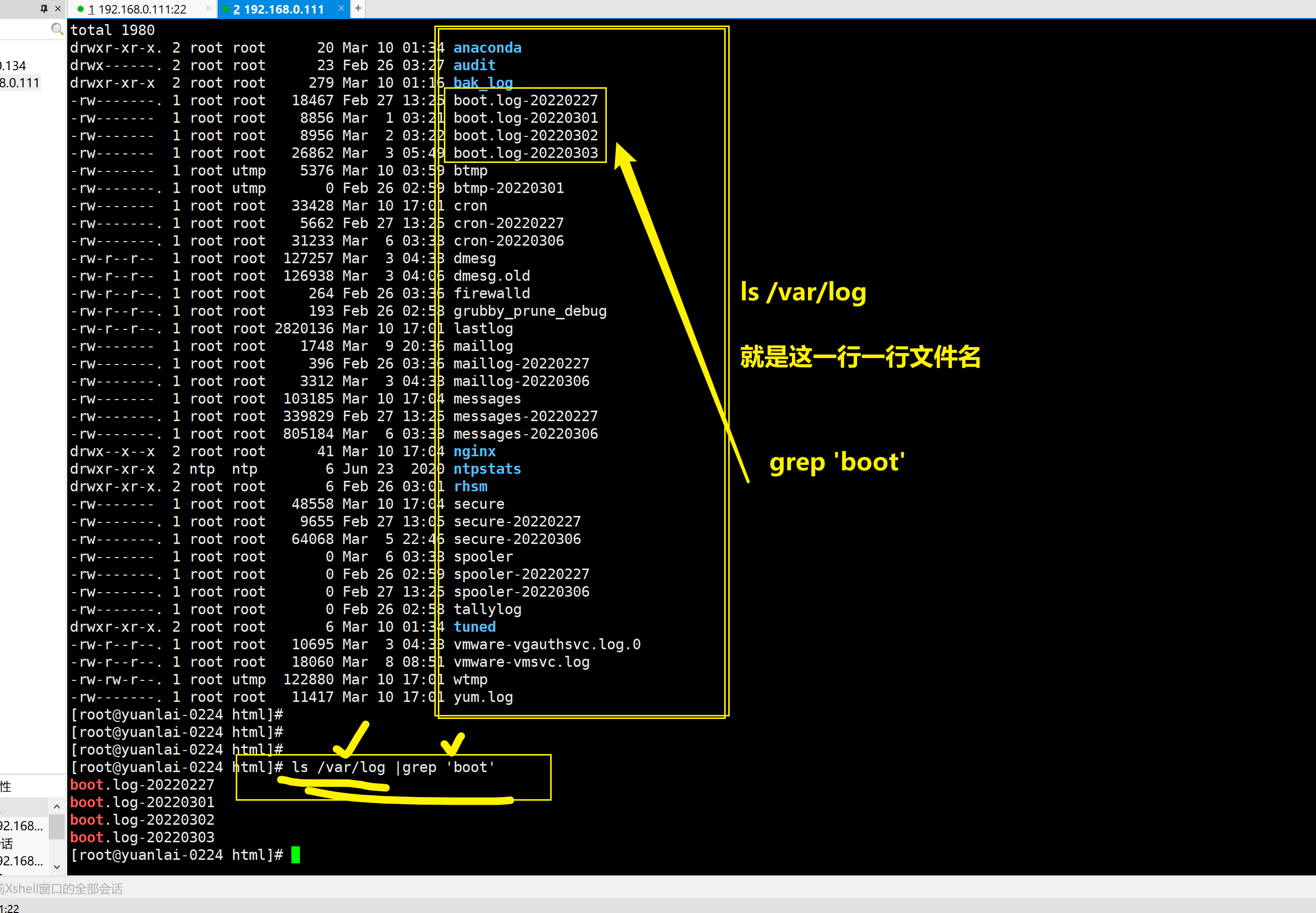
Task: Click the 'btmp-20220301' file name
Action: [509, 188]
